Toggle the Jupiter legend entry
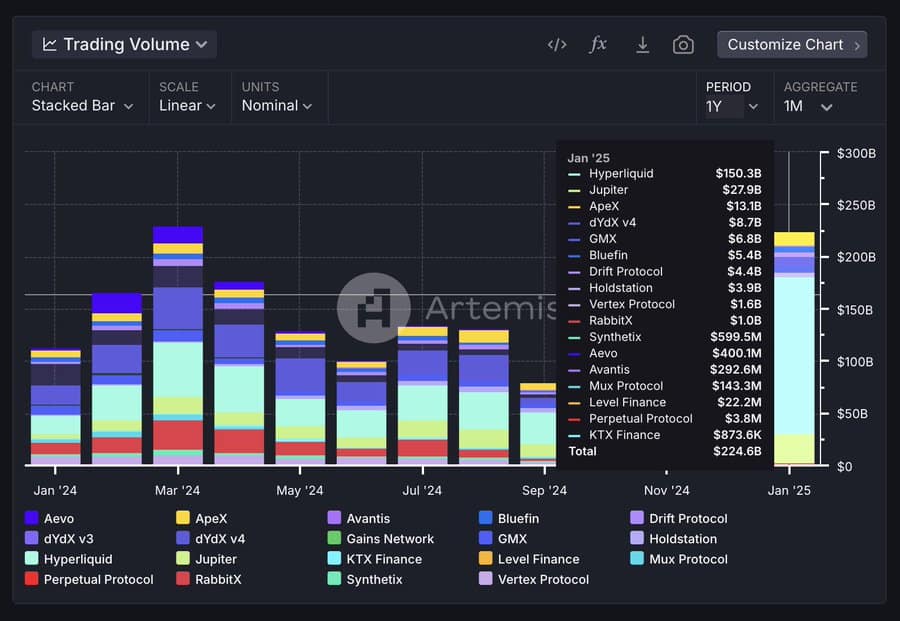The height and width of the screenshot is (621, 900). tap(215, 559)
